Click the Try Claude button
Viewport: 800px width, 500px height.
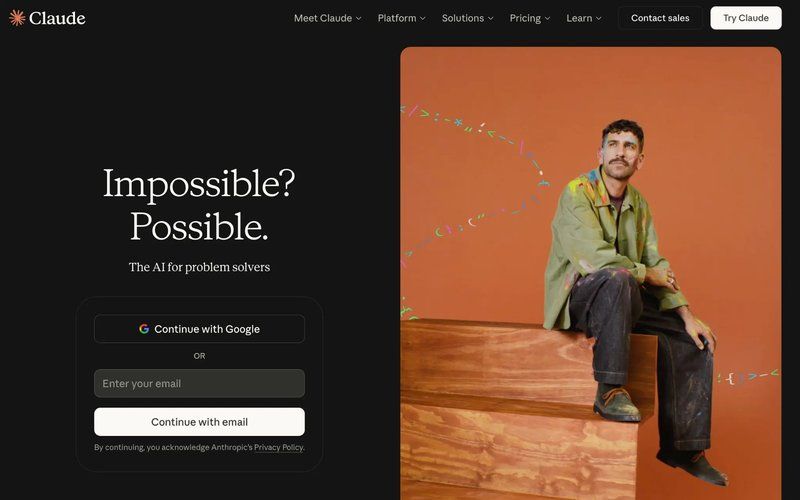coord(746,18)
